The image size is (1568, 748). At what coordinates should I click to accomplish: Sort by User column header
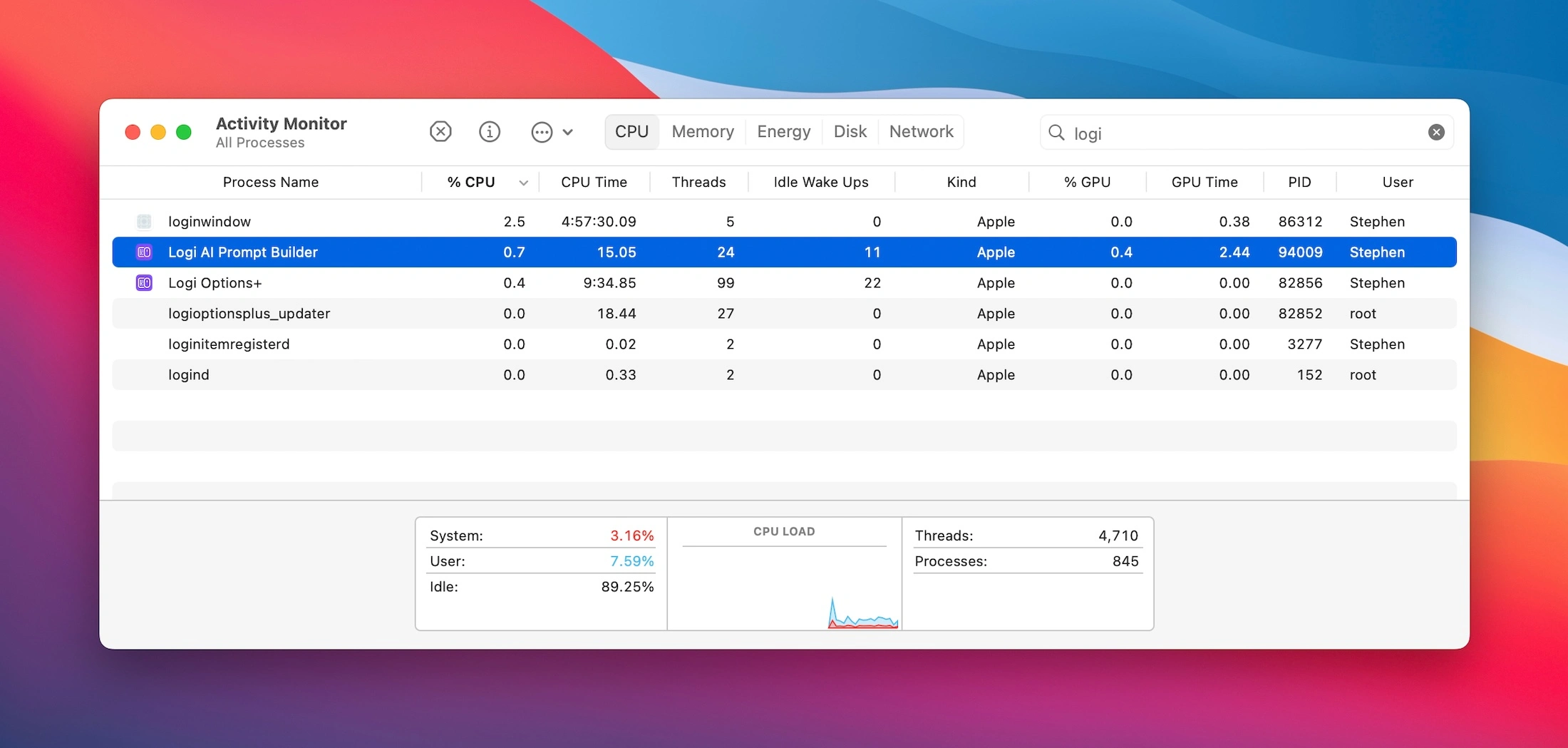(1398, 183)
